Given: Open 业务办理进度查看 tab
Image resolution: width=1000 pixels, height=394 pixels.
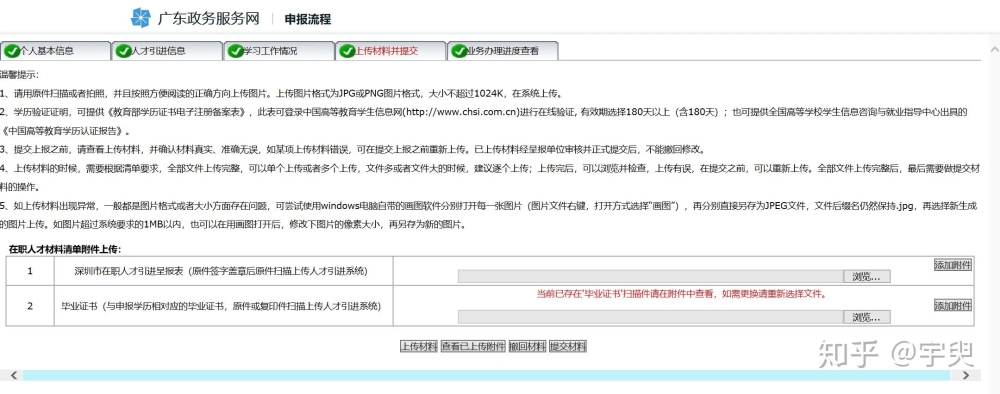Looking at the screenshot, I should 503,51.
